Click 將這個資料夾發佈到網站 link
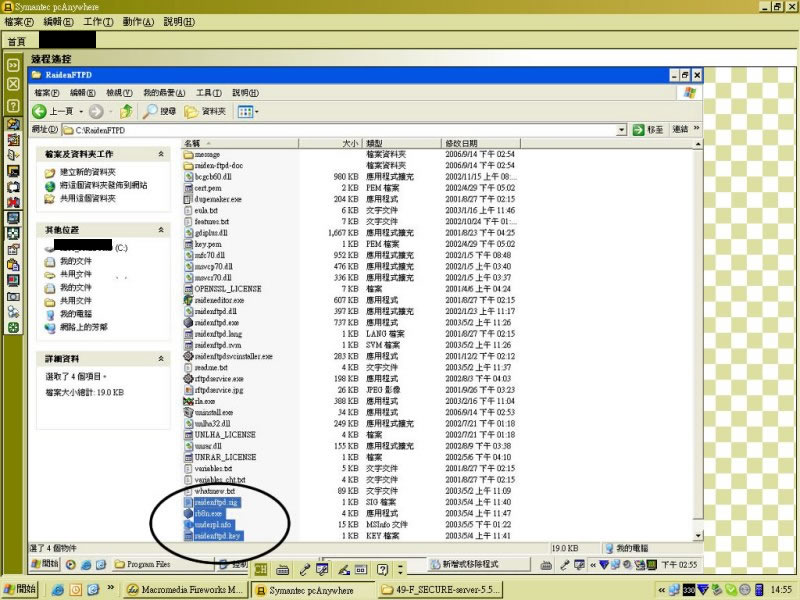Screen dimensions: 800x600 coord(103,185)
